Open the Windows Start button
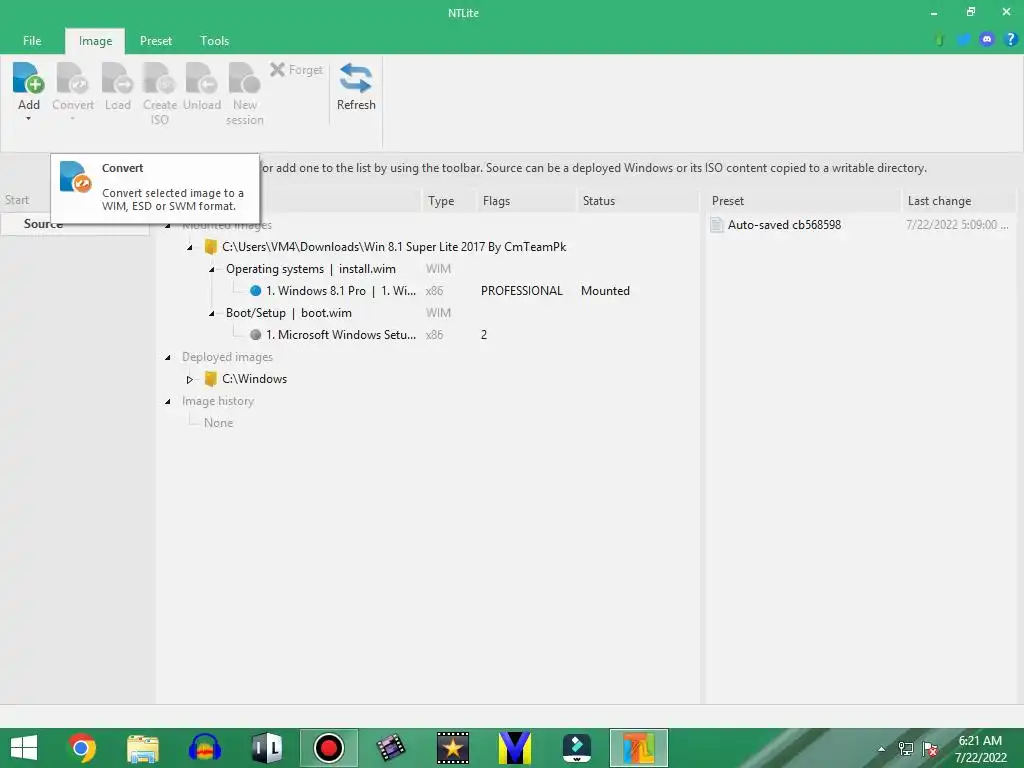The width and height of the screenshot is (1024, 768). 24,748
